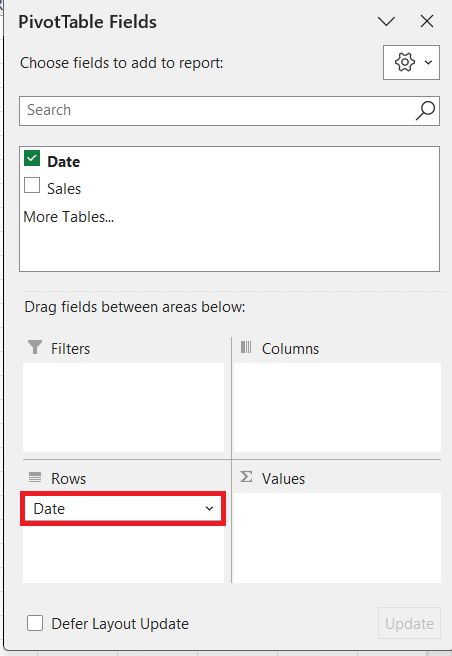Check the Sales field checkbox
Viewport: 452px width, 656px height.
[x=32, y=185]
